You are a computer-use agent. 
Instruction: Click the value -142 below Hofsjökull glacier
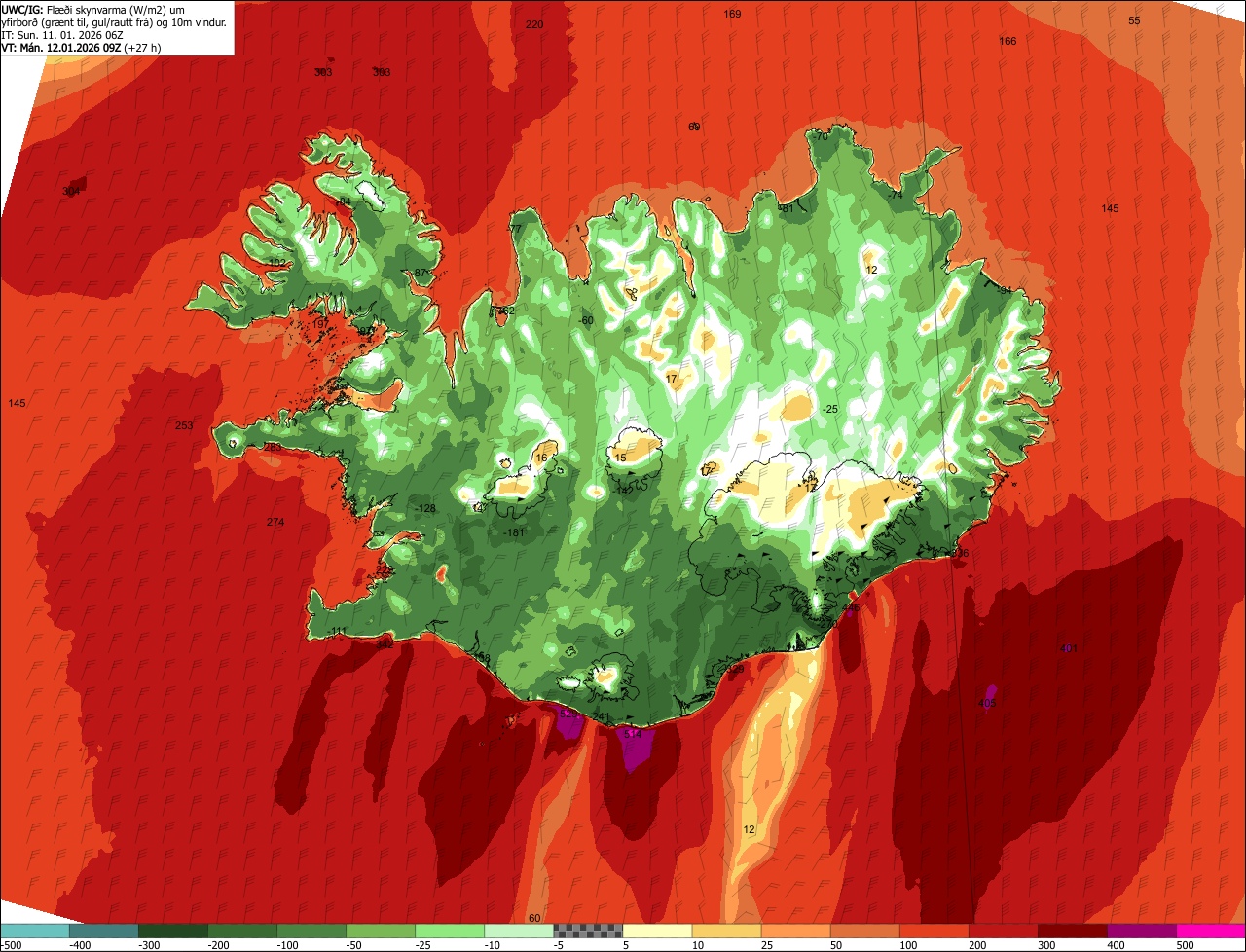[x=624, y=492]
